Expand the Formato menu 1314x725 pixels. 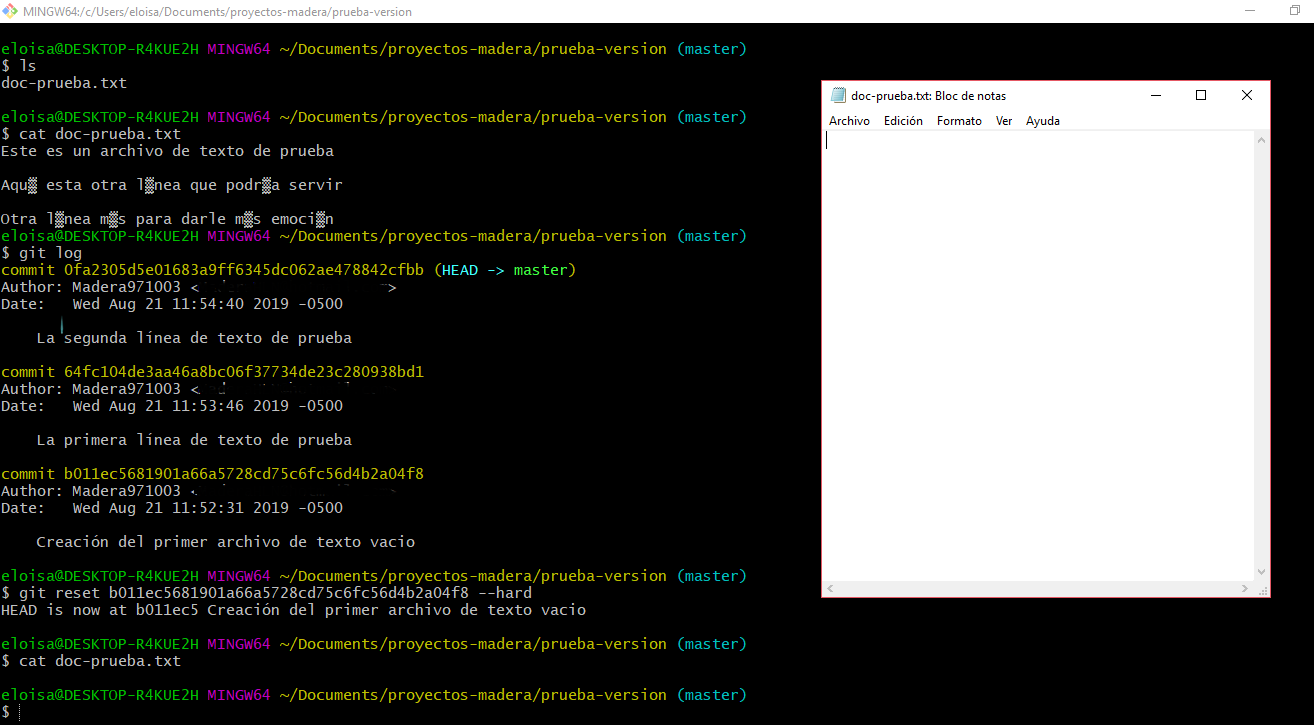click(959, 121)
